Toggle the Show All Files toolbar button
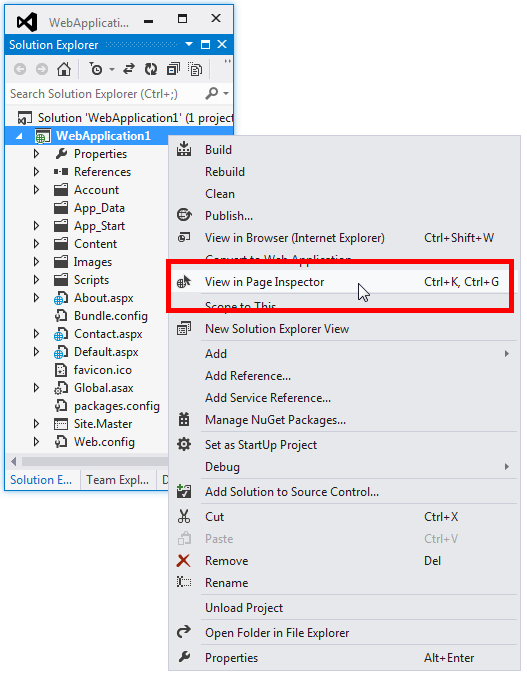The height and width of the screenshot is (677, 527). 195,69
